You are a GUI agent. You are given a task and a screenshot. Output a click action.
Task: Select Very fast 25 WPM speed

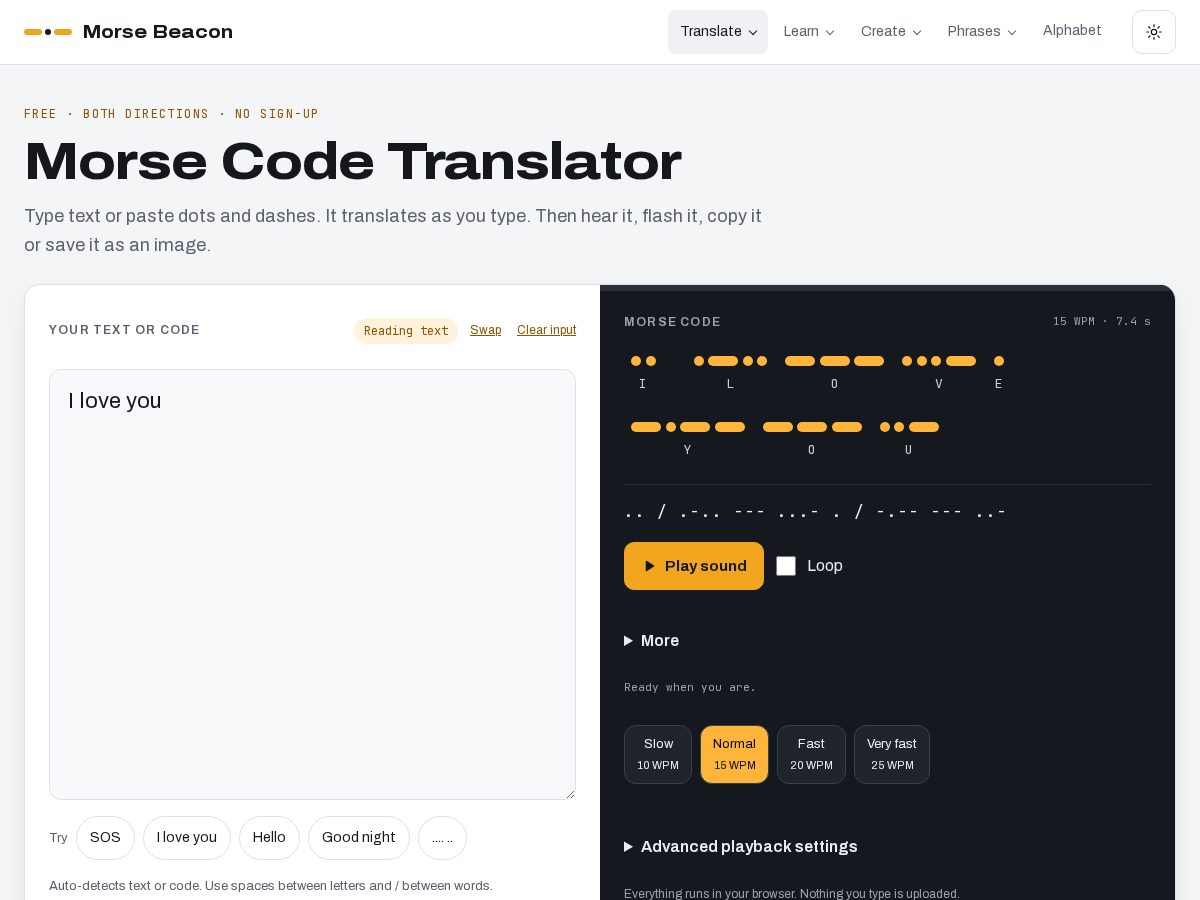point(892,754)
